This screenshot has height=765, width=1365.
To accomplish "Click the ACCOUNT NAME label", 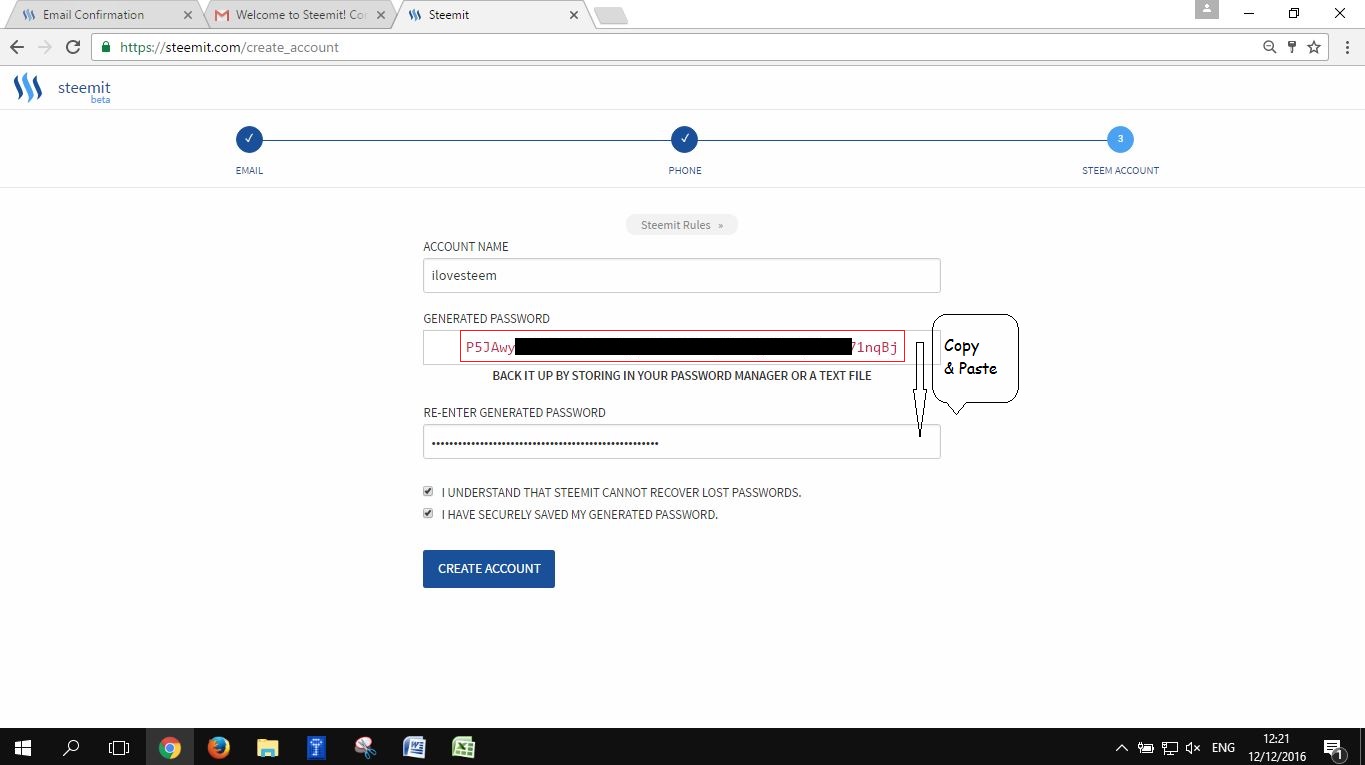I will (466, 246).
